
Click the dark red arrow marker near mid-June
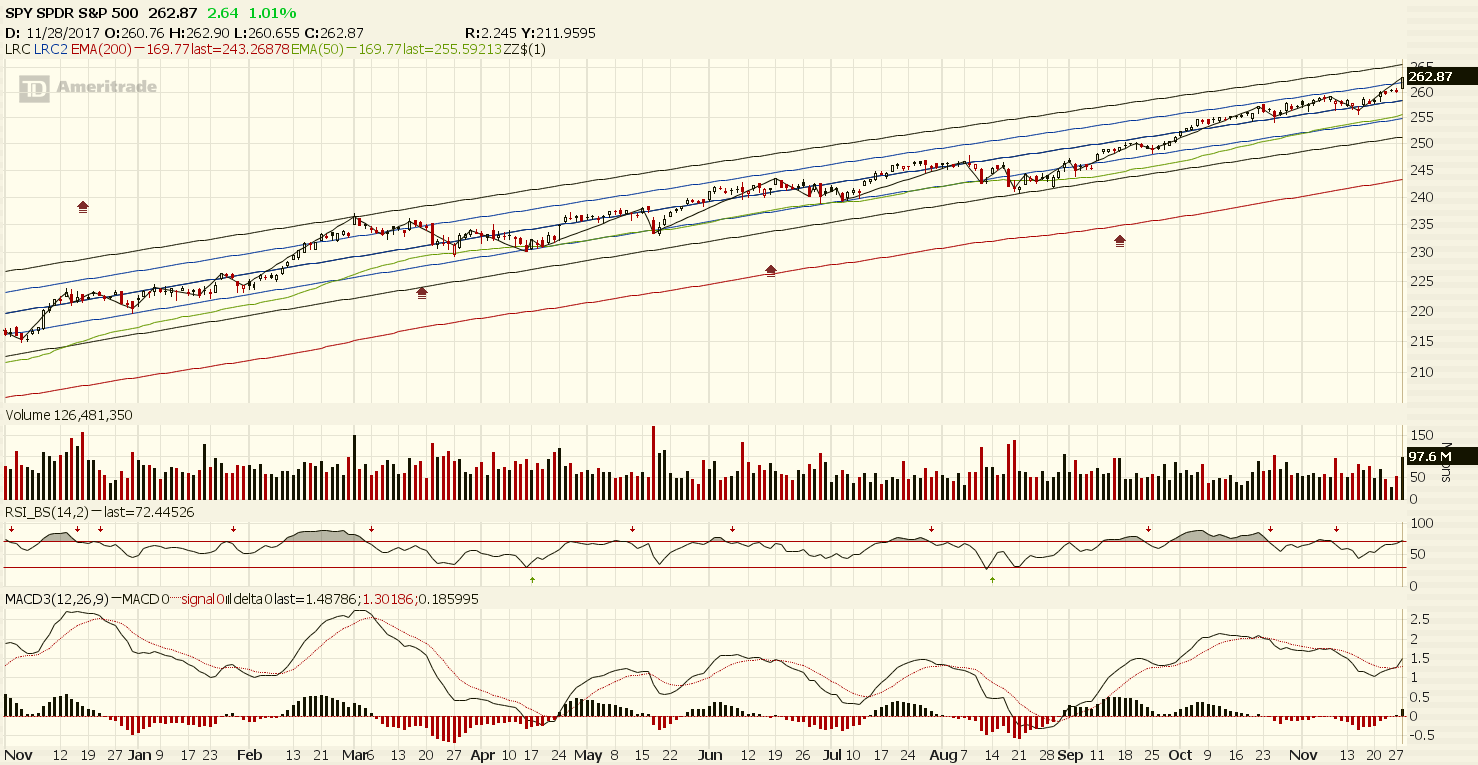(771, 270)
